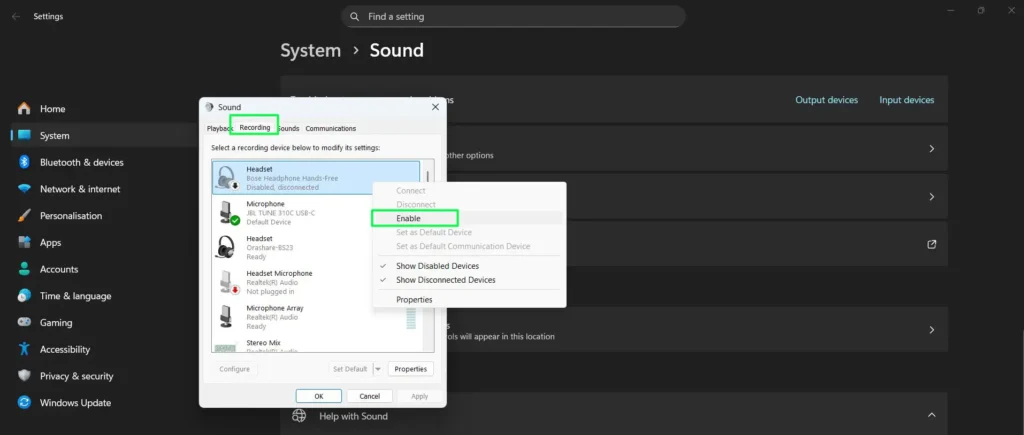
Task: Click the Accessibility figure icon
Action: [x=24, y=349]
